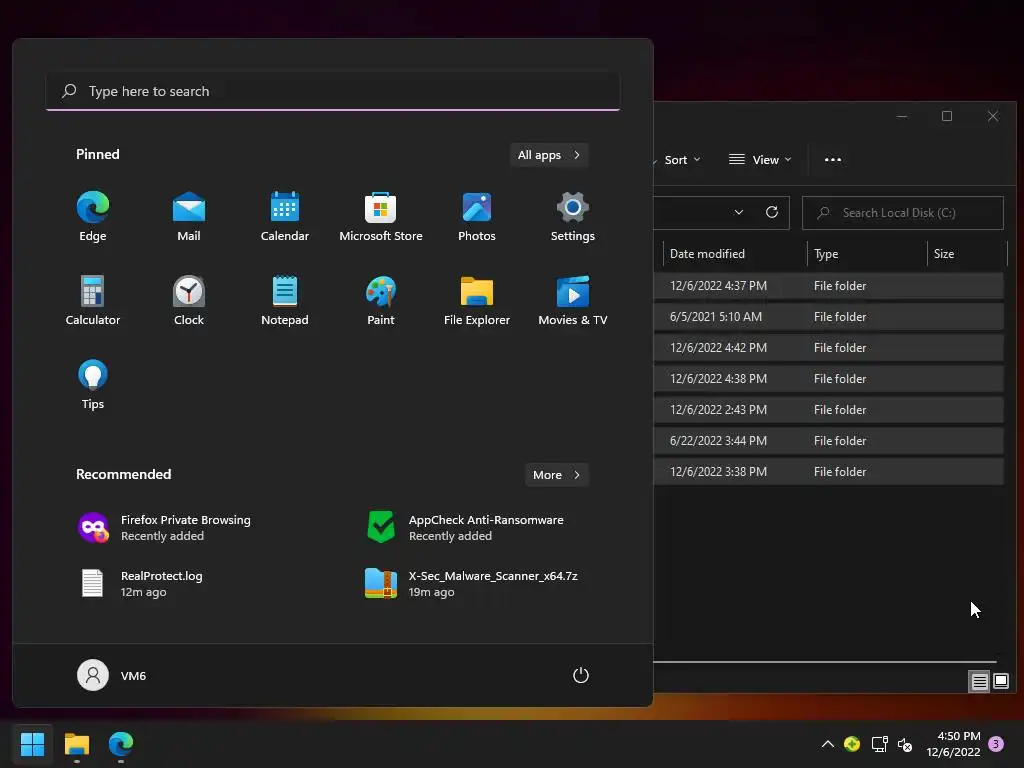Click the Refresh button in File Explorer
Image resolution: width=1024 pixels, height=768 pixels.
click(772, 212)
